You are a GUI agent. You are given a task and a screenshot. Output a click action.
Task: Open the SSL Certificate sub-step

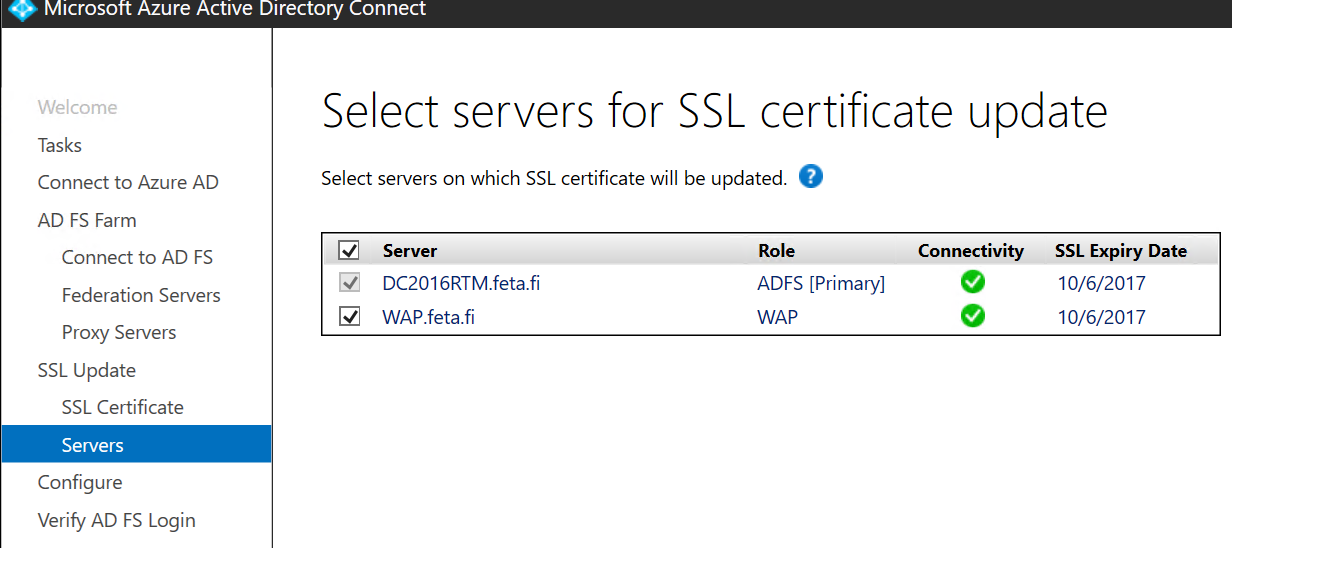[122, 407]
